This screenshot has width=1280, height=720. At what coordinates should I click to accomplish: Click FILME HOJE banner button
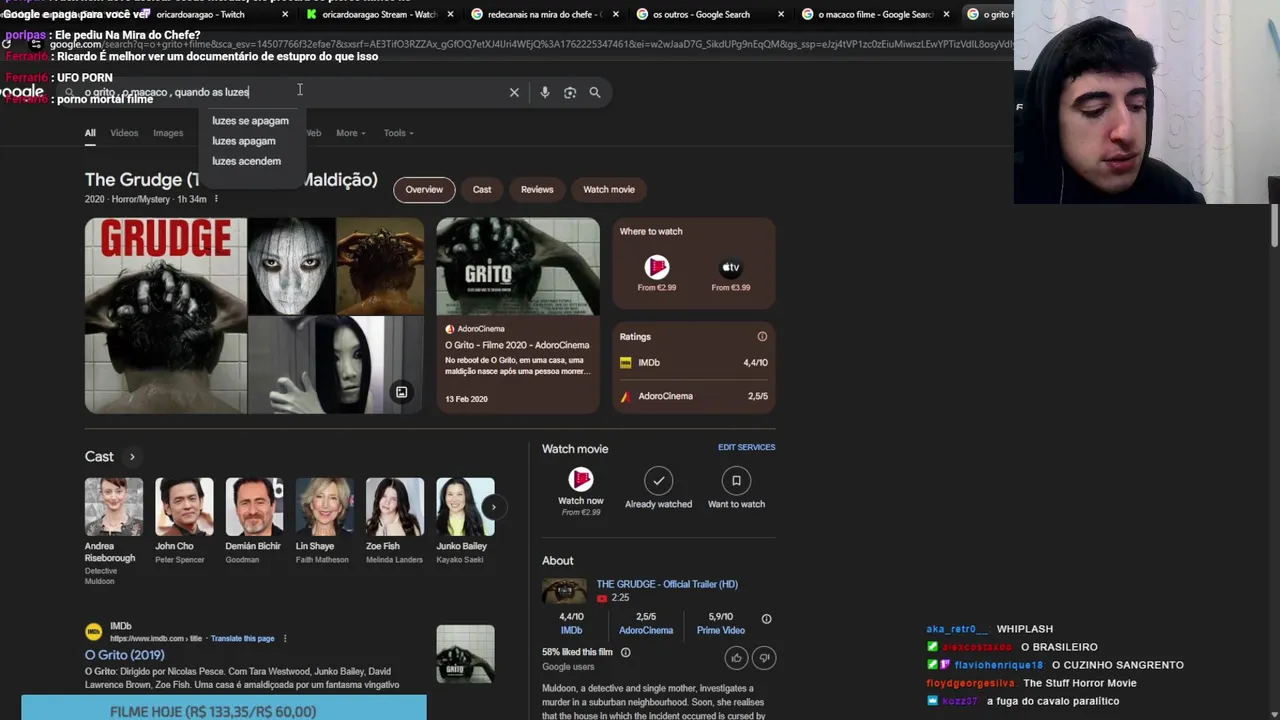pos(224,708)
